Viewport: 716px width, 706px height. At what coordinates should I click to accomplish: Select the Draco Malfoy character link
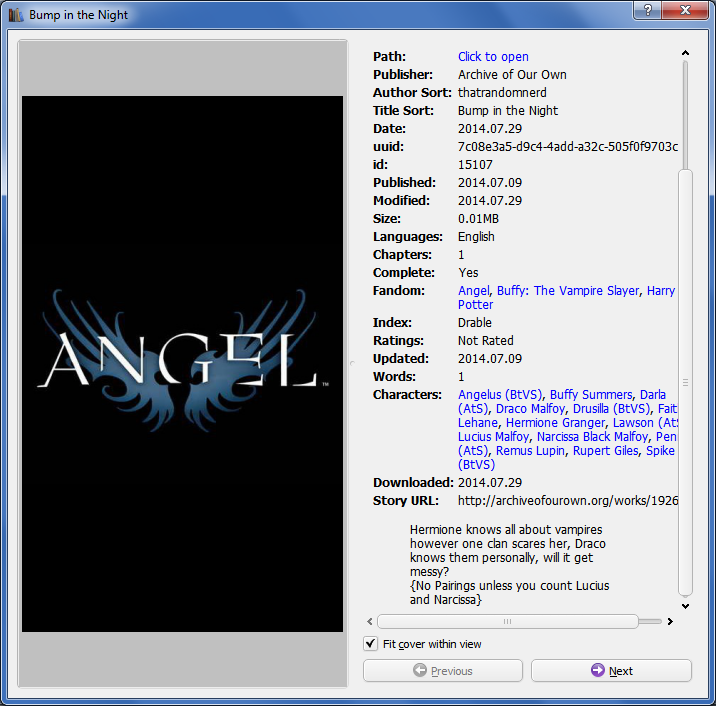pos(531,409)
